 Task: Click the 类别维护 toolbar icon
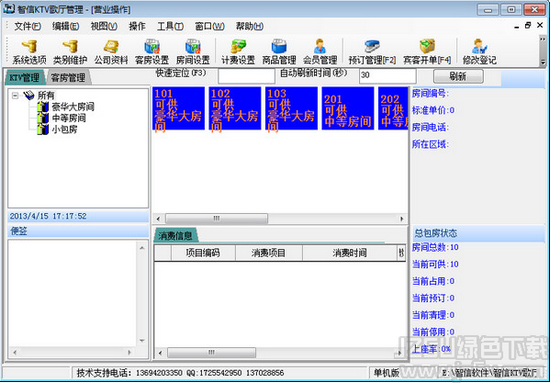(70, 52)
